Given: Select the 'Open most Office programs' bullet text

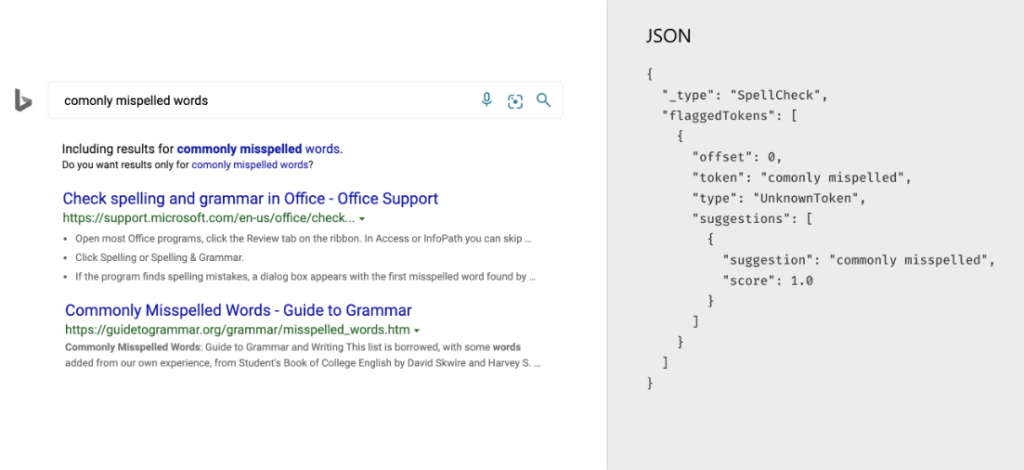Looking at the screenshot, I should (x=303, y=238).
